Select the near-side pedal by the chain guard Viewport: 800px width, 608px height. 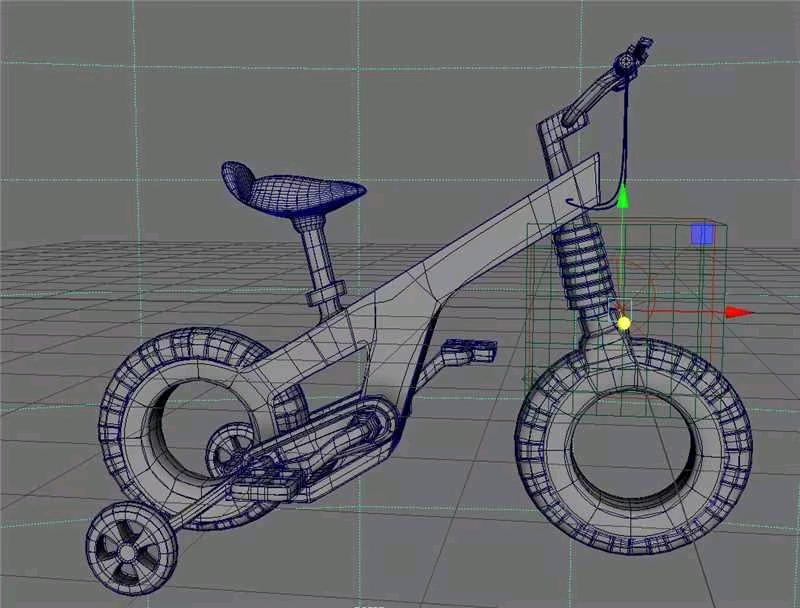(265, 487)
